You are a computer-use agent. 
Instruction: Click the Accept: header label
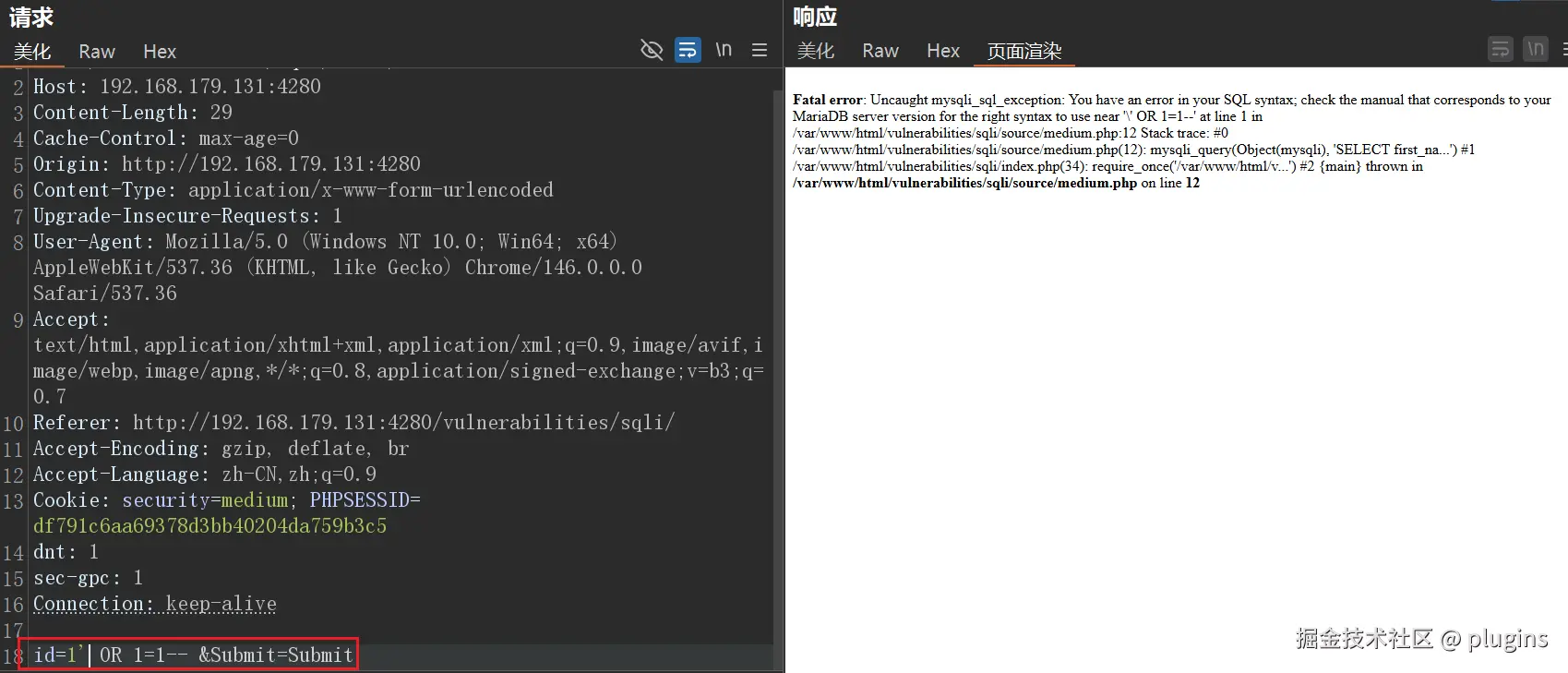click(x=72, y=319)
